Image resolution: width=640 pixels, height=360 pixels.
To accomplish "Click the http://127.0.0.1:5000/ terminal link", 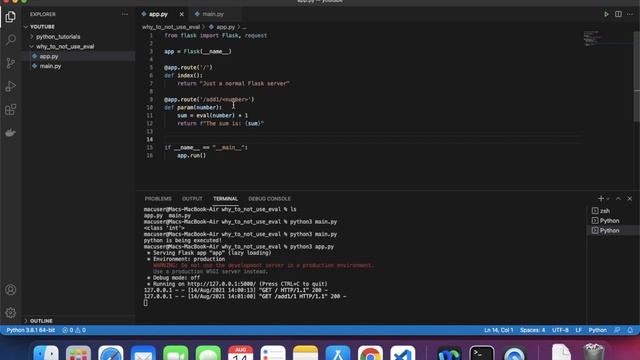I will point(222,284).
